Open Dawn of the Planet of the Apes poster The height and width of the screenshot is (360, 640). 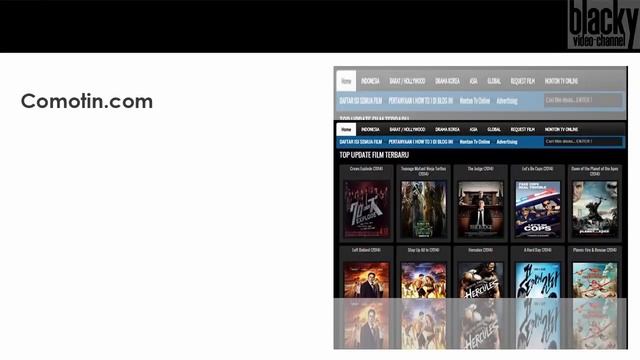pyautogui.click(x=595, y=209)
